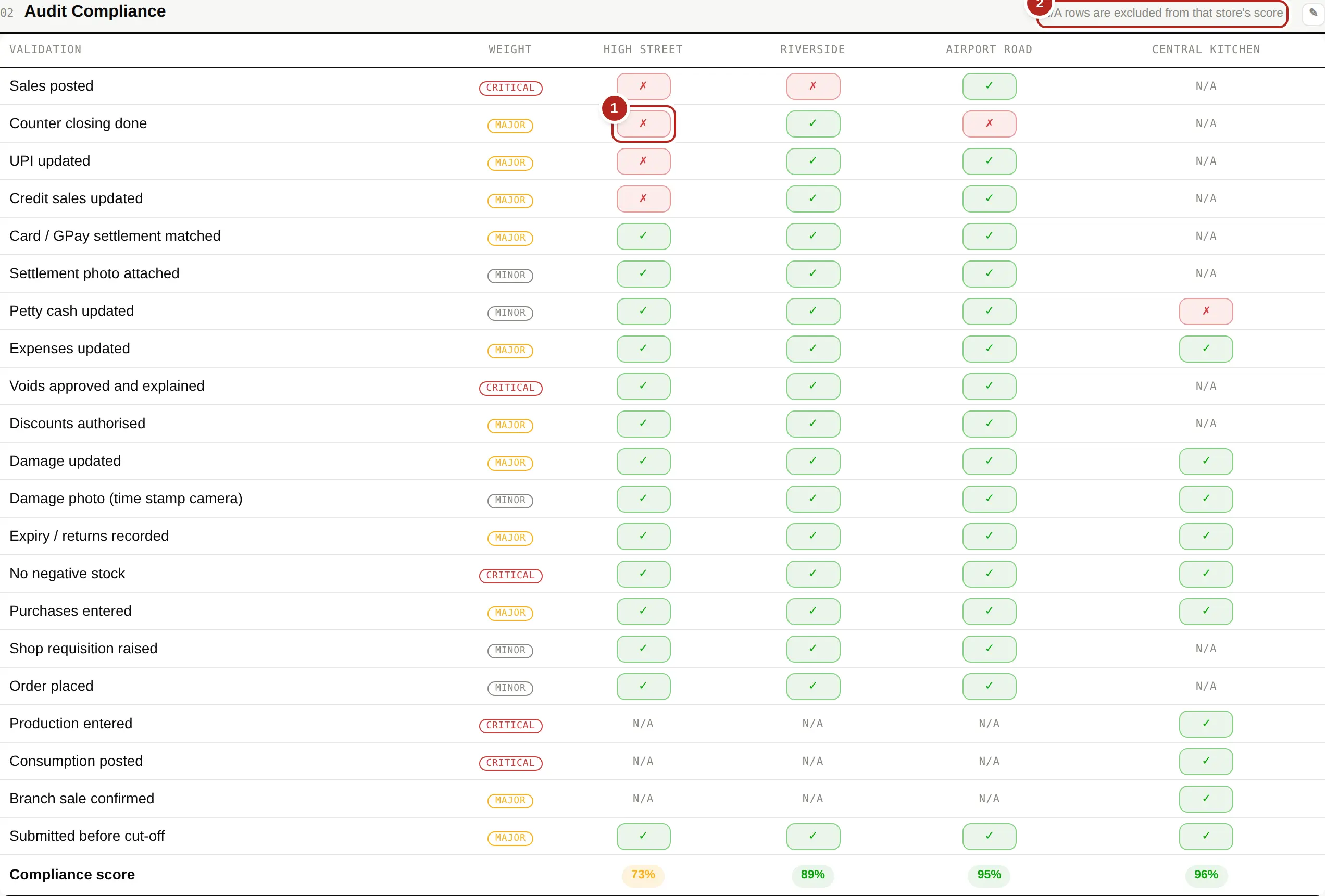Click the N/A cell for Sales posted Central Kitchen

point(1206,86)
